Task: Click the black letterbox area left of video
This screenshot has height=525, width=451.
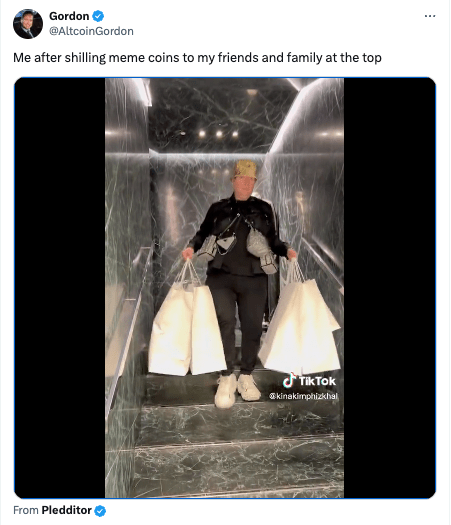Action: tap(60, 288)
